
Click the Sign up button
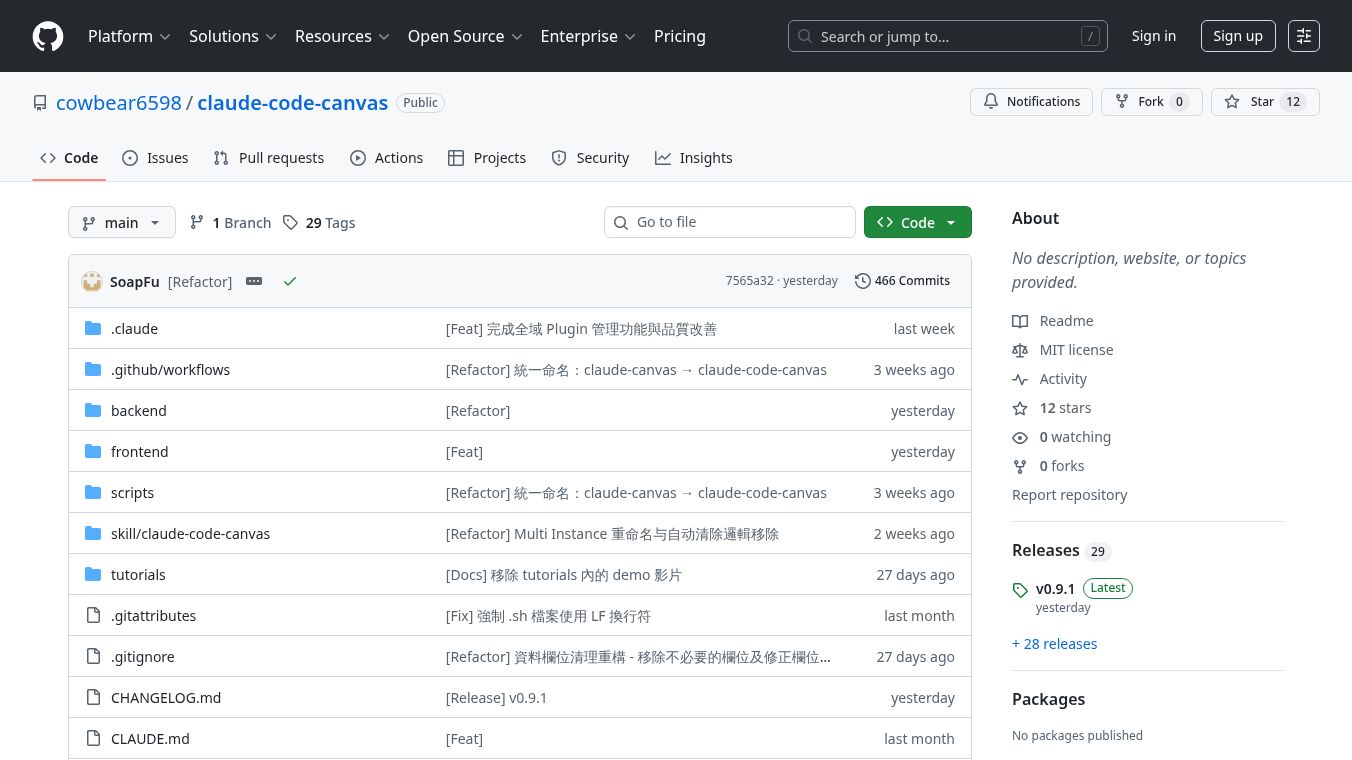coord(1238,35)
